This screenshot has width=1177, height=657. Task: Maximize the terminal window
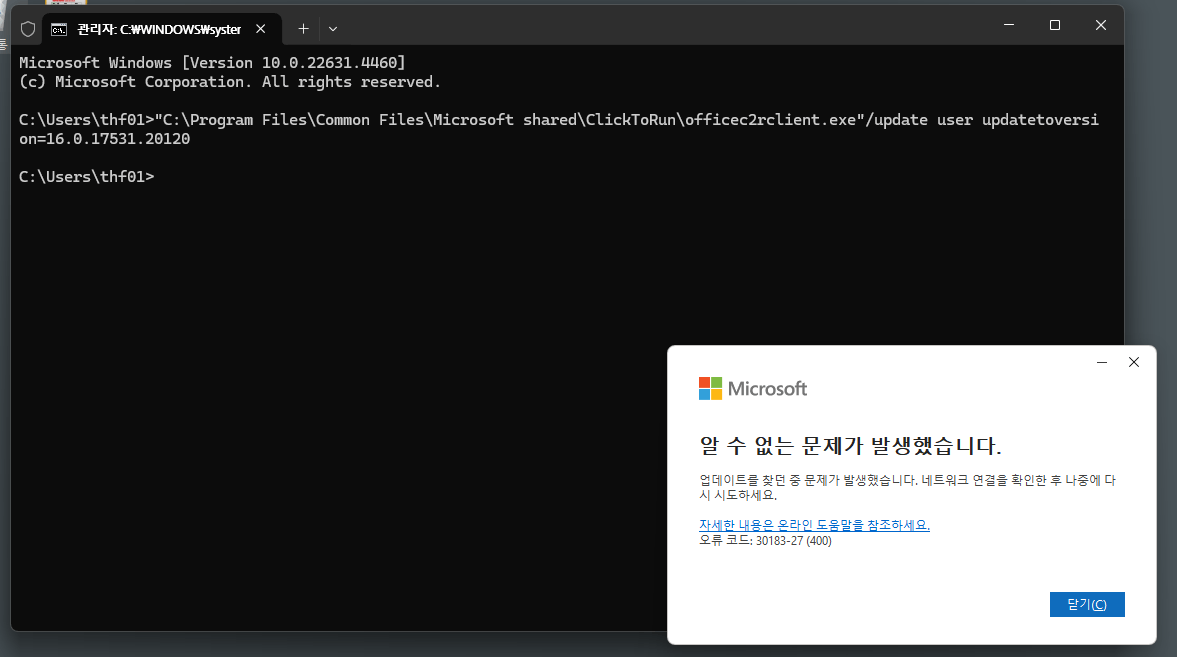(1055, 25)
